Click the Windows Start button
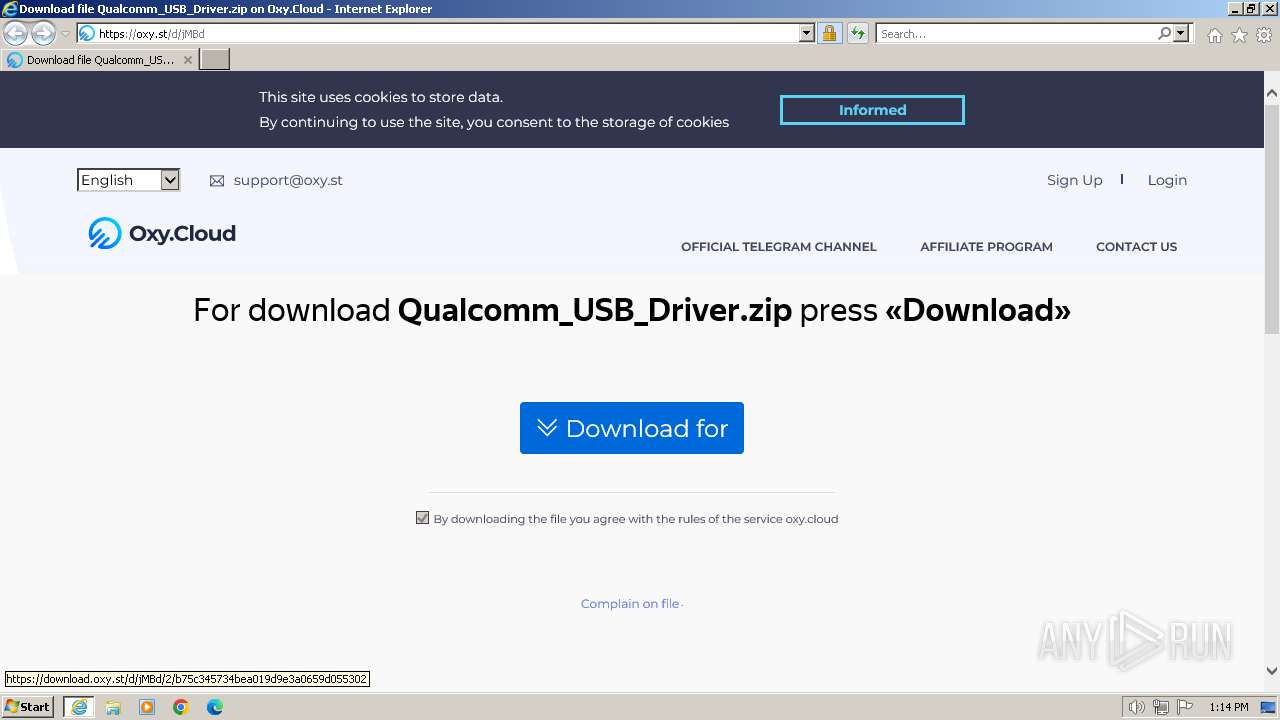Image resolution: width=1280 pixels, height=720 pixels. point(28,707)
